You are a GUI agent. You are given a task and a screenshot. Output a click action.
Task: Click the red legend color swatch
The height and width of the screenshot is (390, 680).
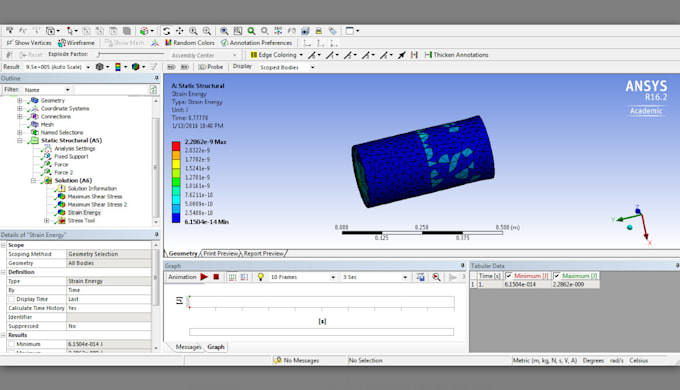point(176,146)
